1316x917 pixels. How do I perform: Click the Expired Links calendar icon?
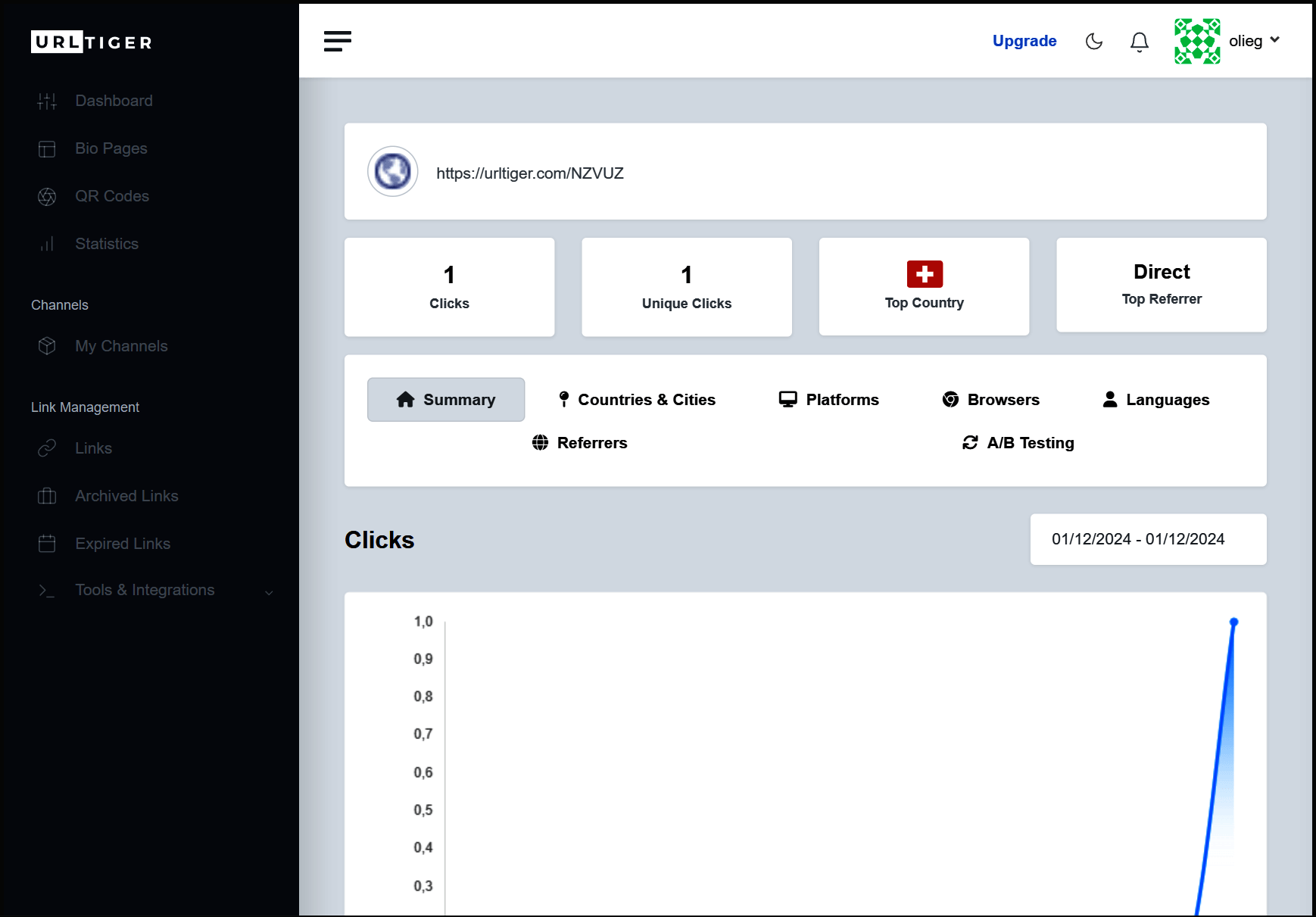(47, 544)
